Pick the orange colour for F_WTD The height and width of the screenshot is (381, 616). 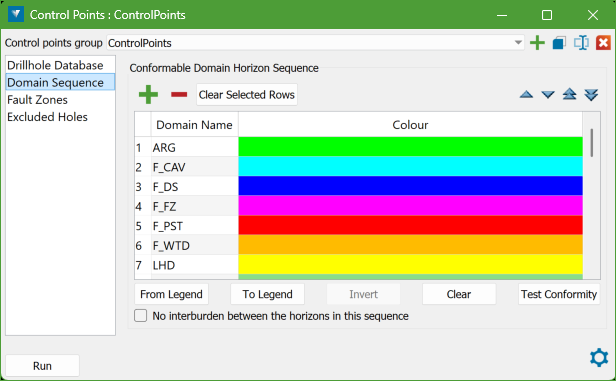click(410, 245)
